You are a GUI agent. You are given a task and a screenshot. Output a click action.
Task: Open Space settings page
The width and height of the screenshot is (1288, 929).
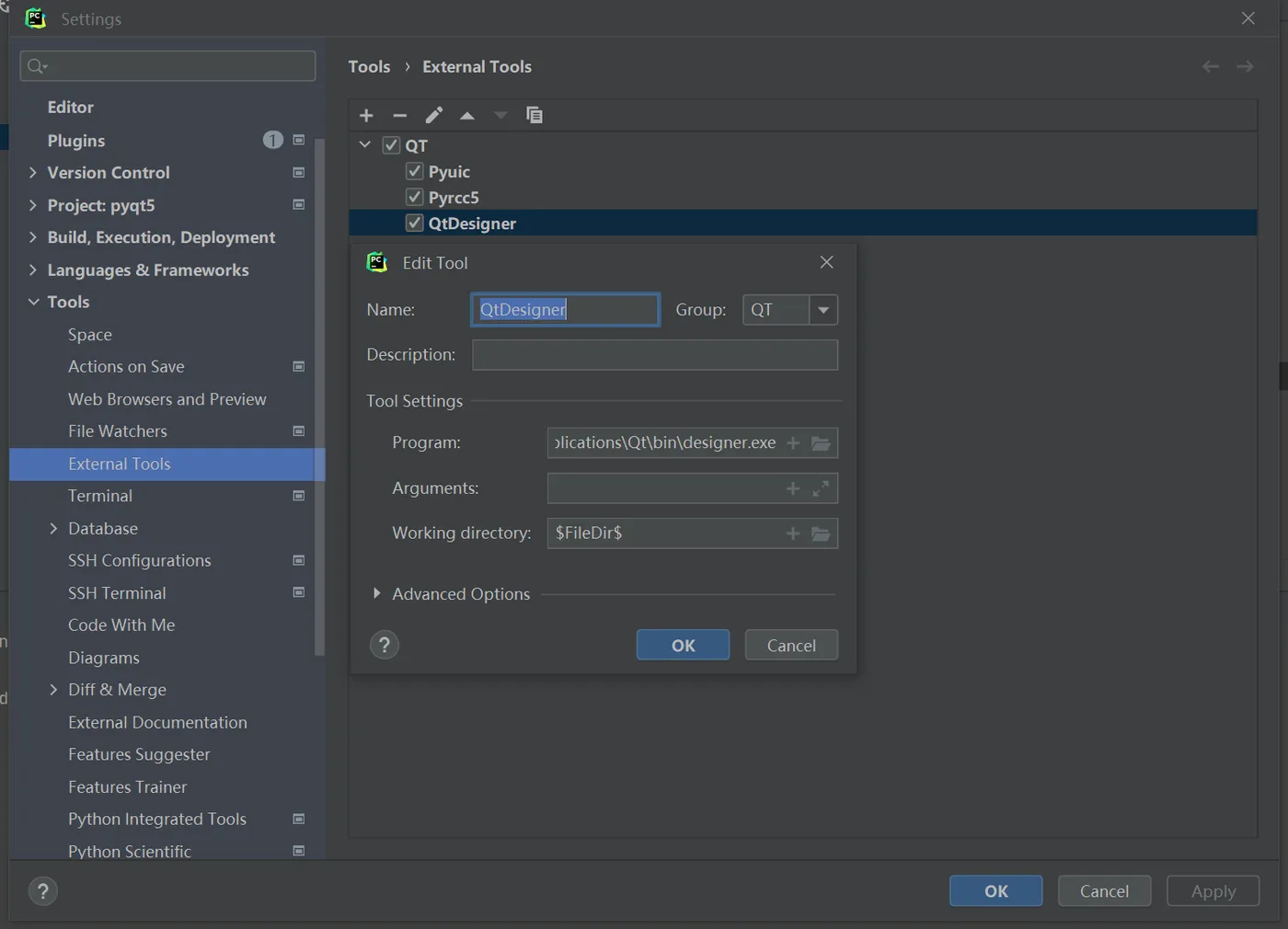[90, 335]
